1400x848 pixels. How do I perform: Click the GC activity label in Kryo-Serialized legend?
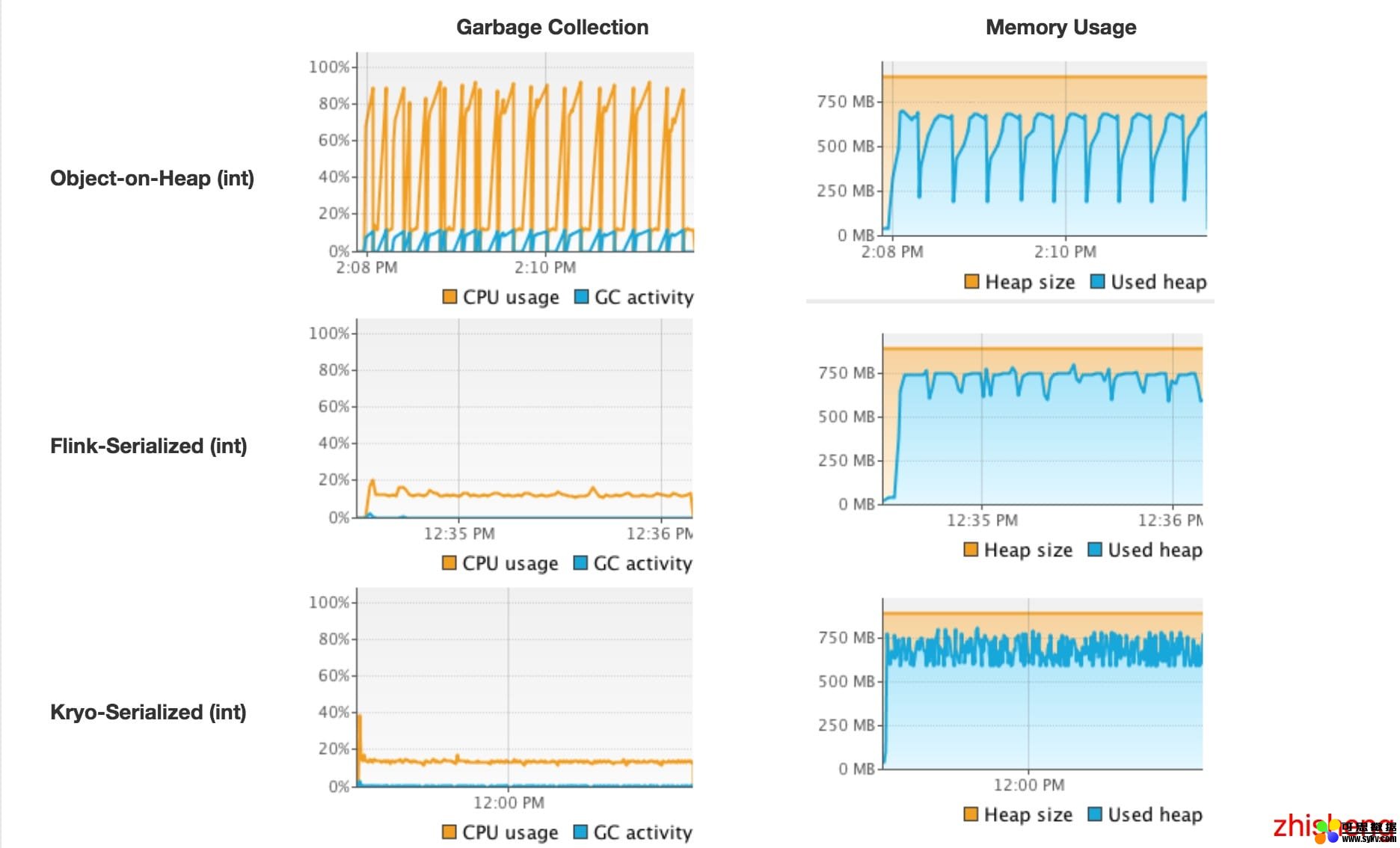tap(642, 832)
